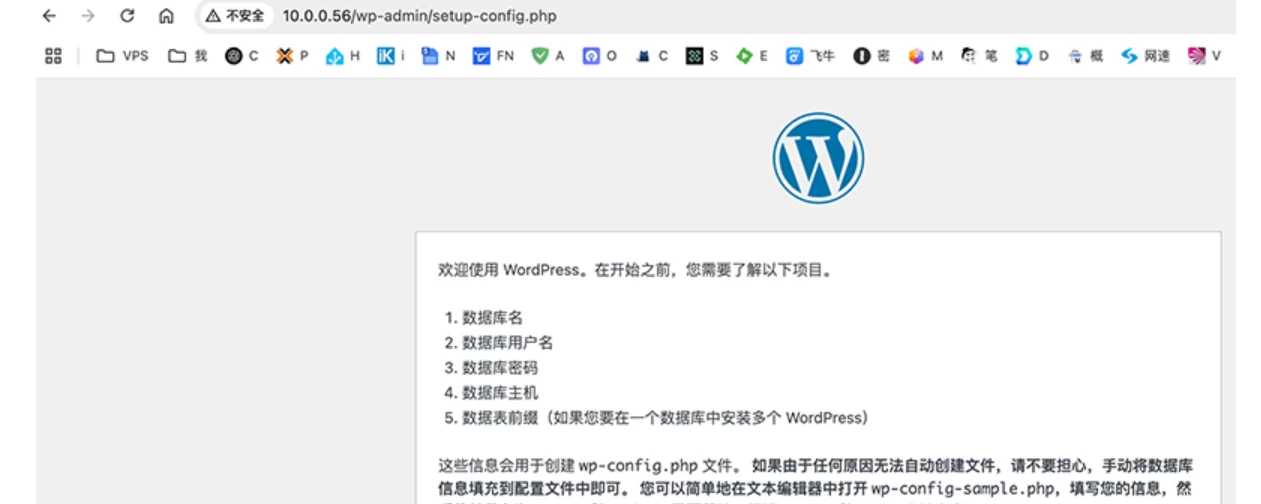Open the 'D' blue bookmark
Image resolution: width=1261 pixels, height=504 pixels.
pos(1032,56)
